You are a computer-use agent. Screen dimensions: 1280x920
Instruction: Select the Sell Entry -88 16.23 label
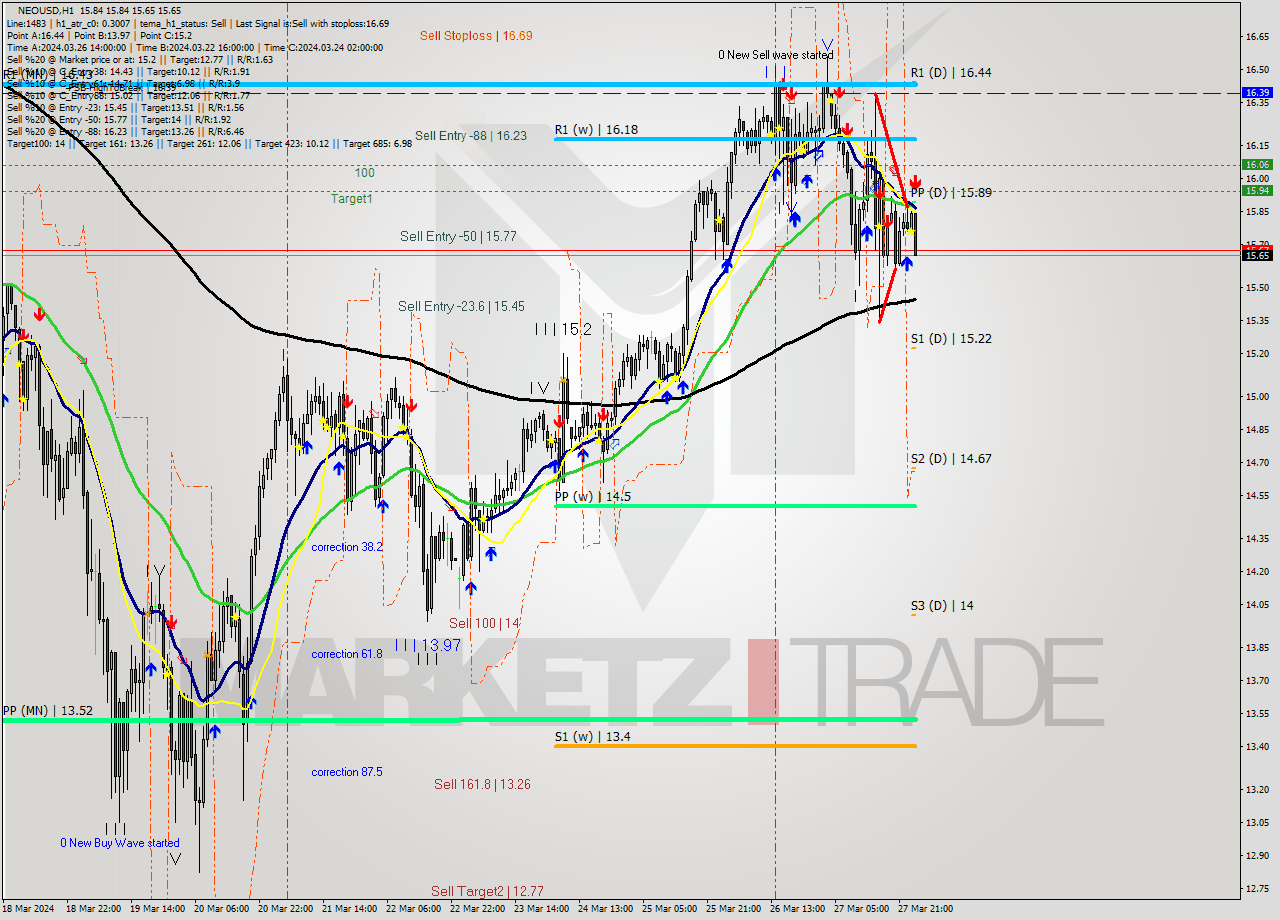(x=470, y=136)
